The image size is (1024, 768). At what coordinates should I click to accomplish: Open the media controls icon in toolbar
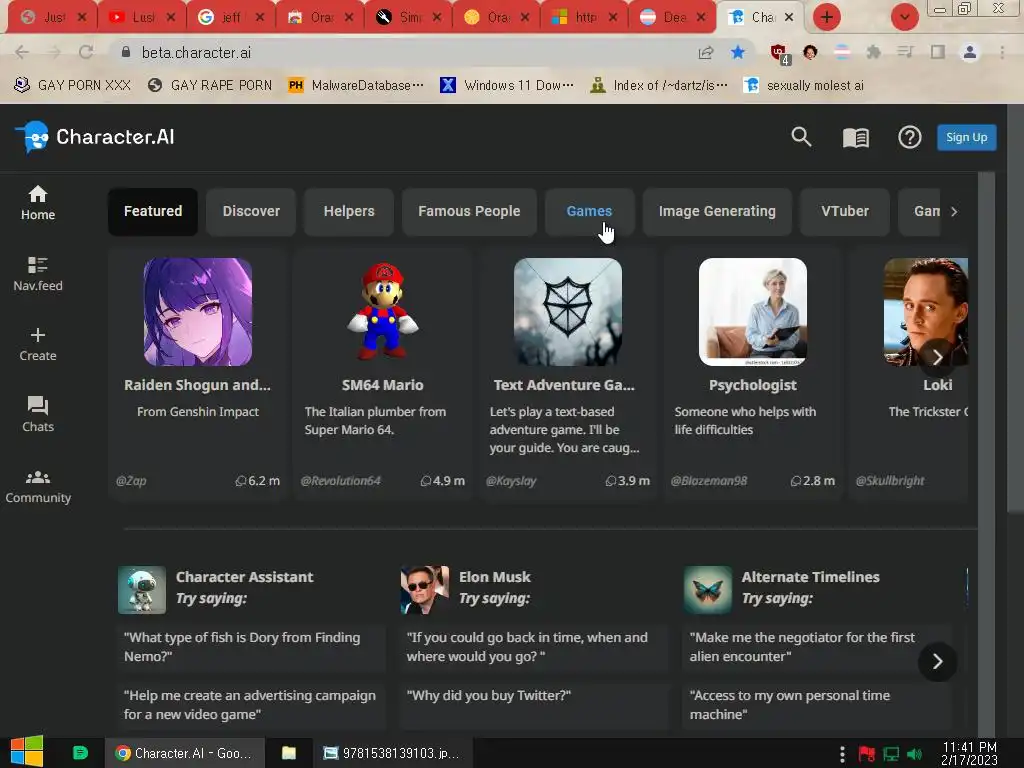tap(905, 52)
